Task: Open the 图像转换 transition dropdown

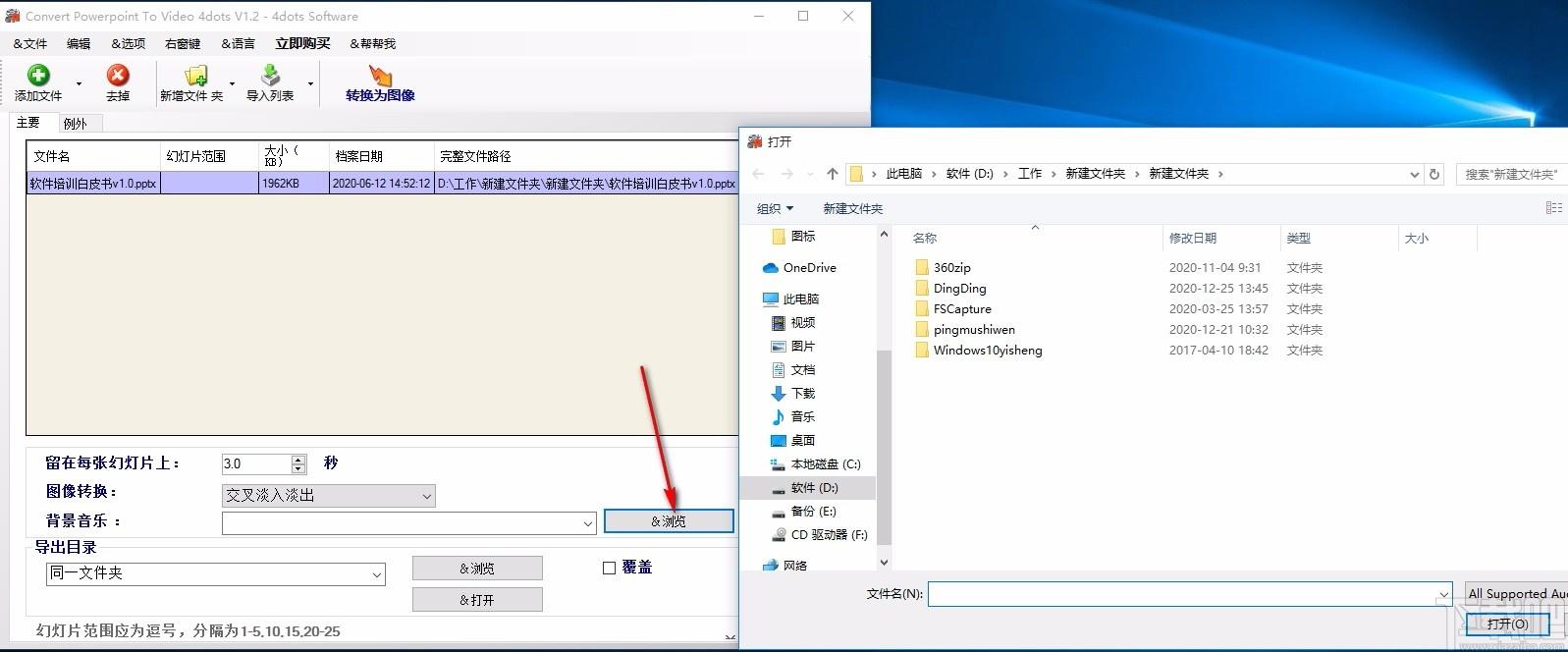Action: coord(329,496)
